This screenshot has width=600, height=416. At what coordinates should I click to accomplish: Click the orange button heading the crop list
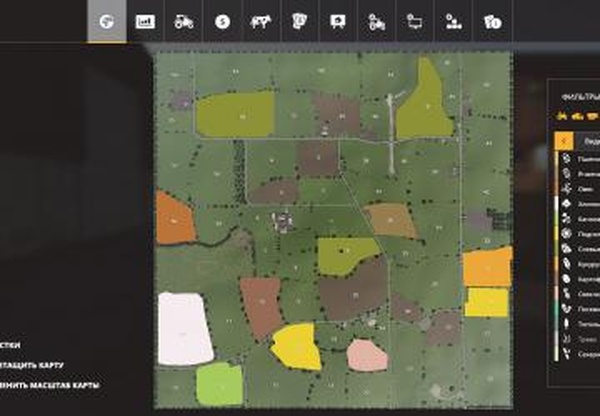pos(564,141)
